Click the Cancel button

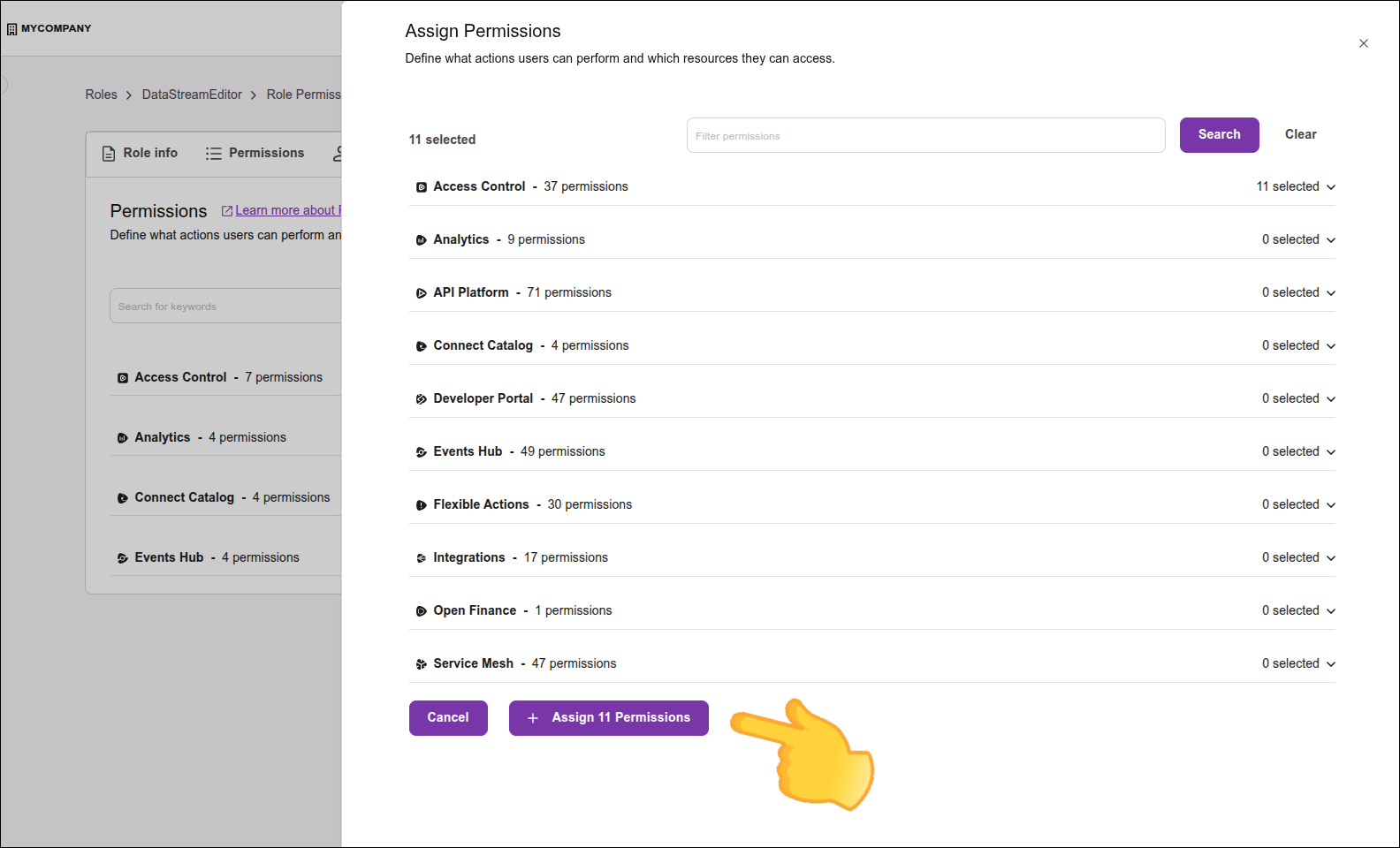click(448, 717)
